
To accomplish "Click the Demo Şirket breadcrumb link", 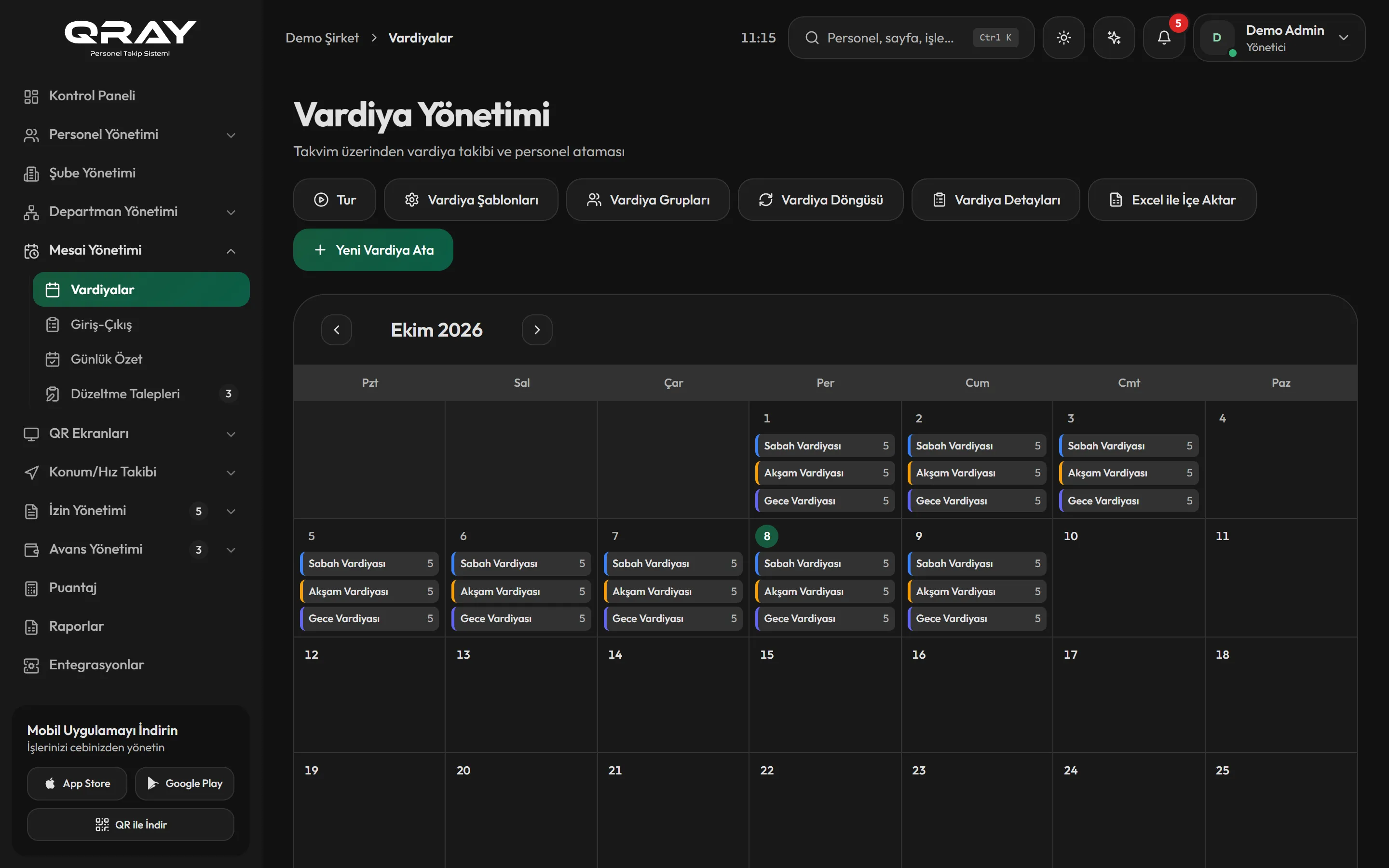I will (322, 38).
